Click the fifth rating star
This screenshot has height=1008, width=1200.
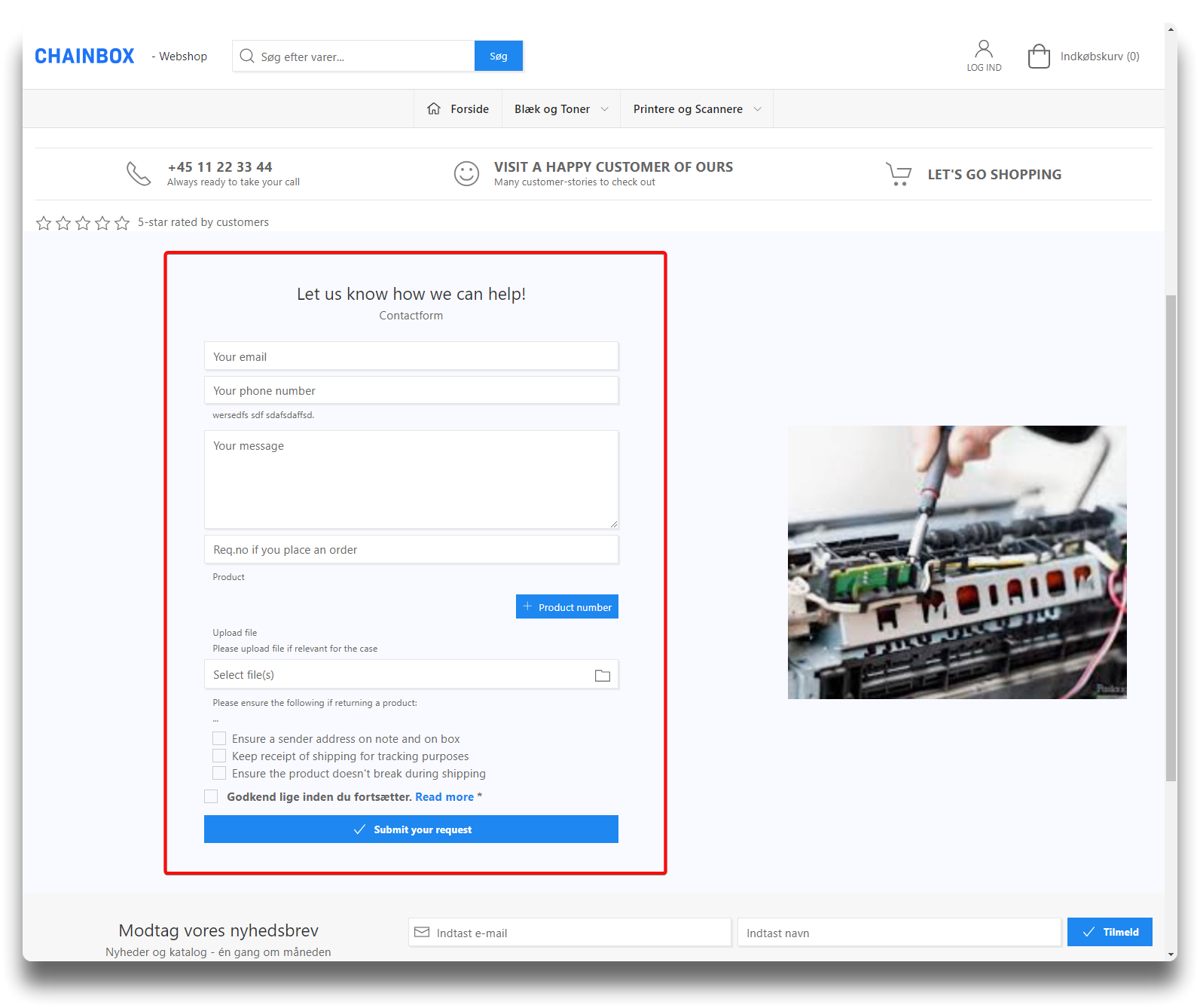tap(122, 223)
